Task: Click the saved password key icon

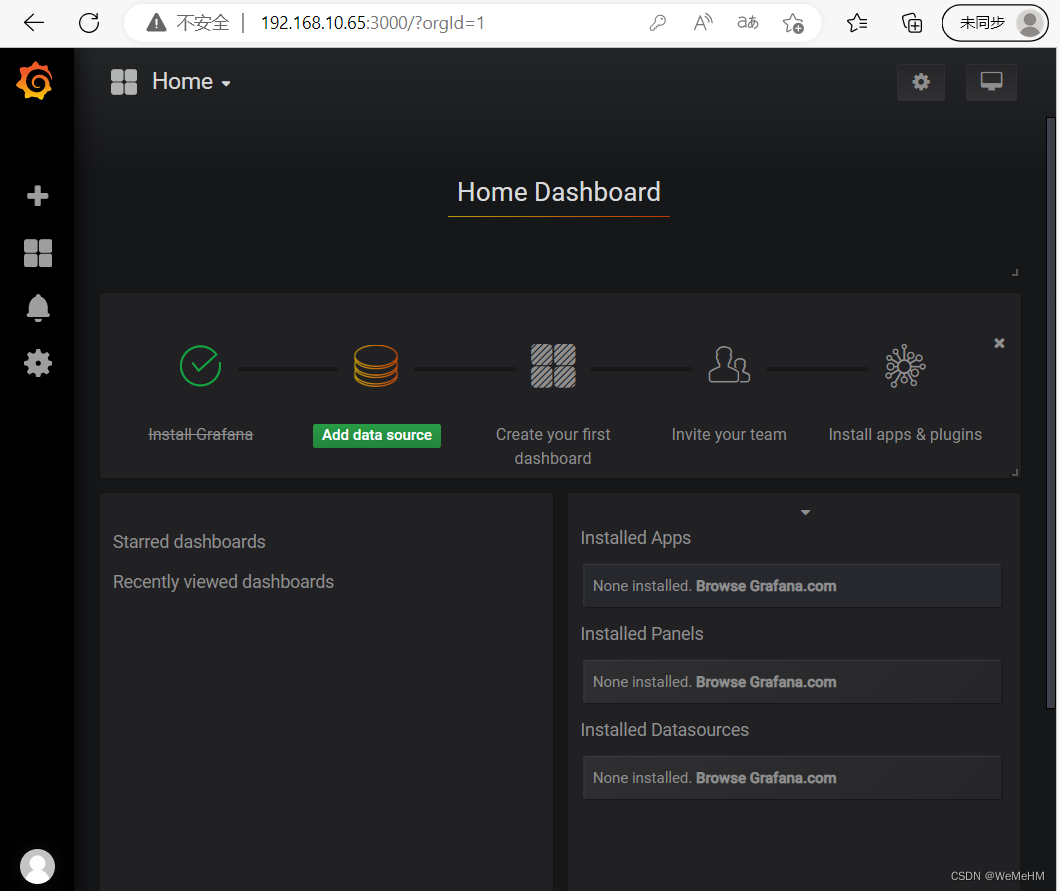Action: pyautogui.click(x=657, y=23)
